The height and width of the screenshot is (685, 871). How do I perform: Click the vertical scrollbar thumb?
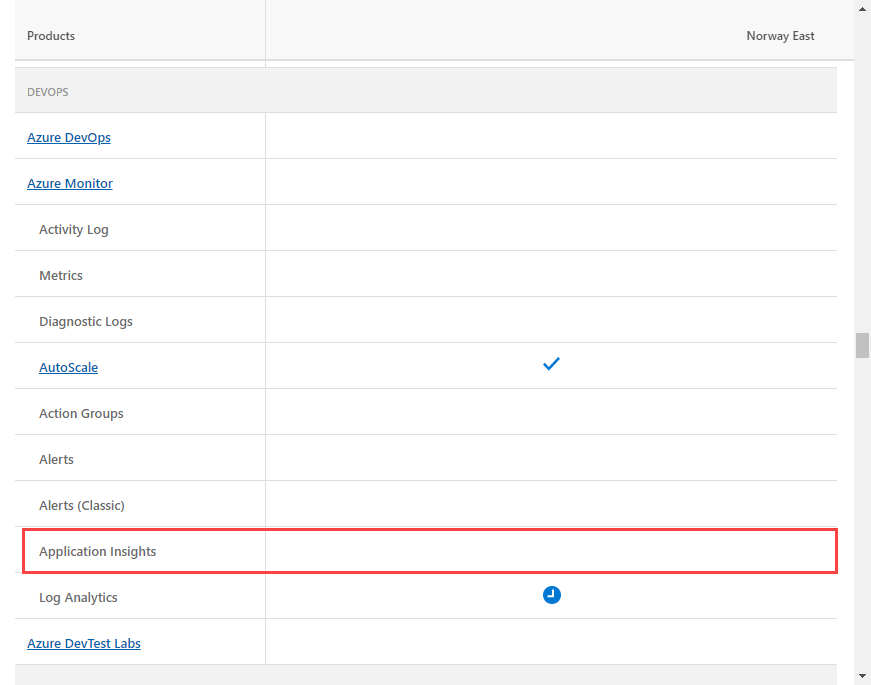coord(862,346)
